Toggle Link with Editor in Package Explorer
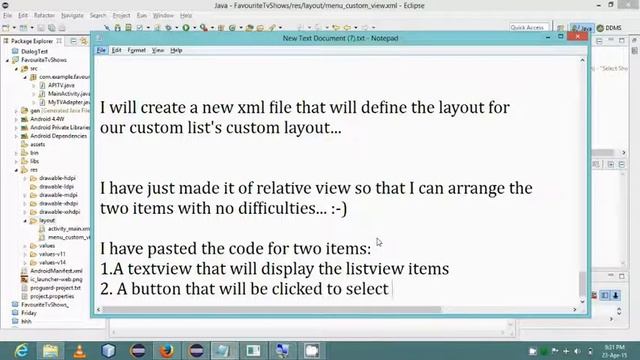640x360 pixels. coord(84,41)
